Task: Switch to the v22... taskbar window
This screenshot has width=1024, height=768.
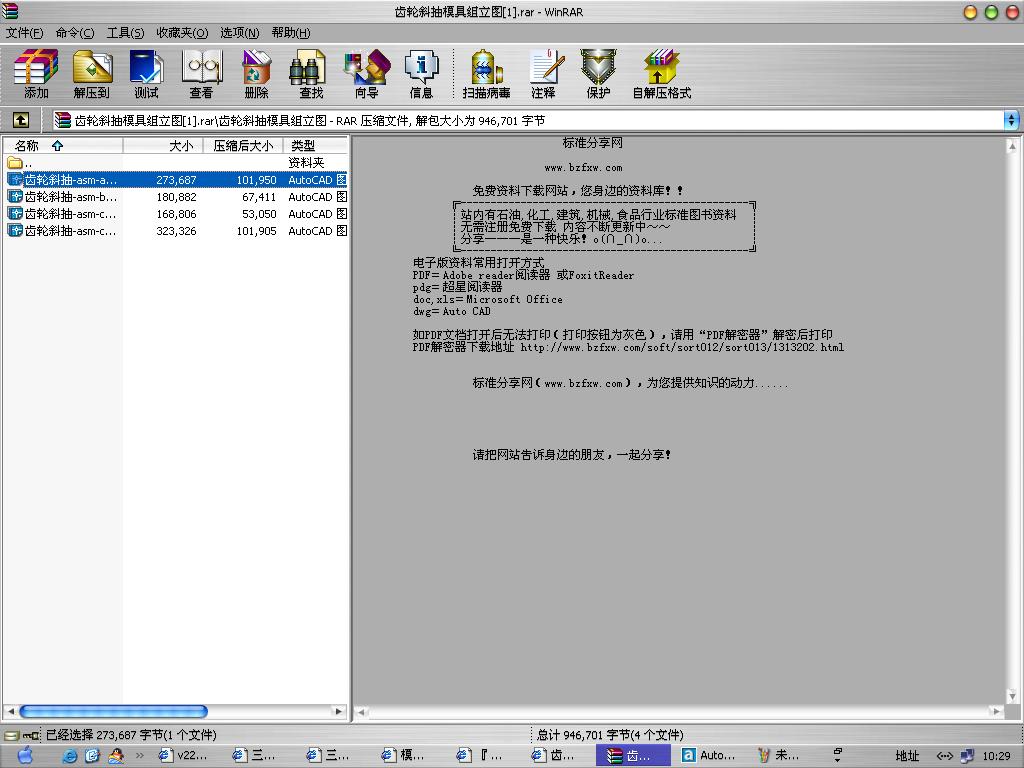Action: (183, 756)
